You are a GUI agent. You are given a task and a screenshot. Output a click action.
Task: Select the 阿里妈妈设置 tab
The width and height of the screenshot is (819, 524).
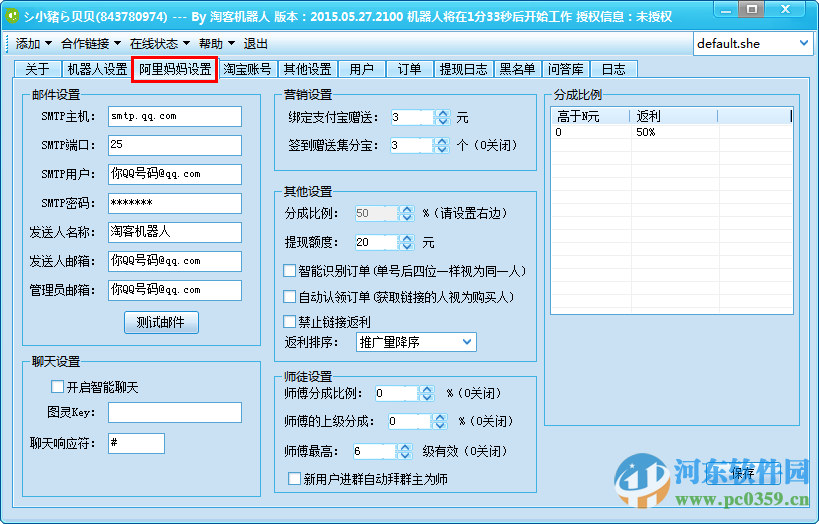tap(175, 69)
